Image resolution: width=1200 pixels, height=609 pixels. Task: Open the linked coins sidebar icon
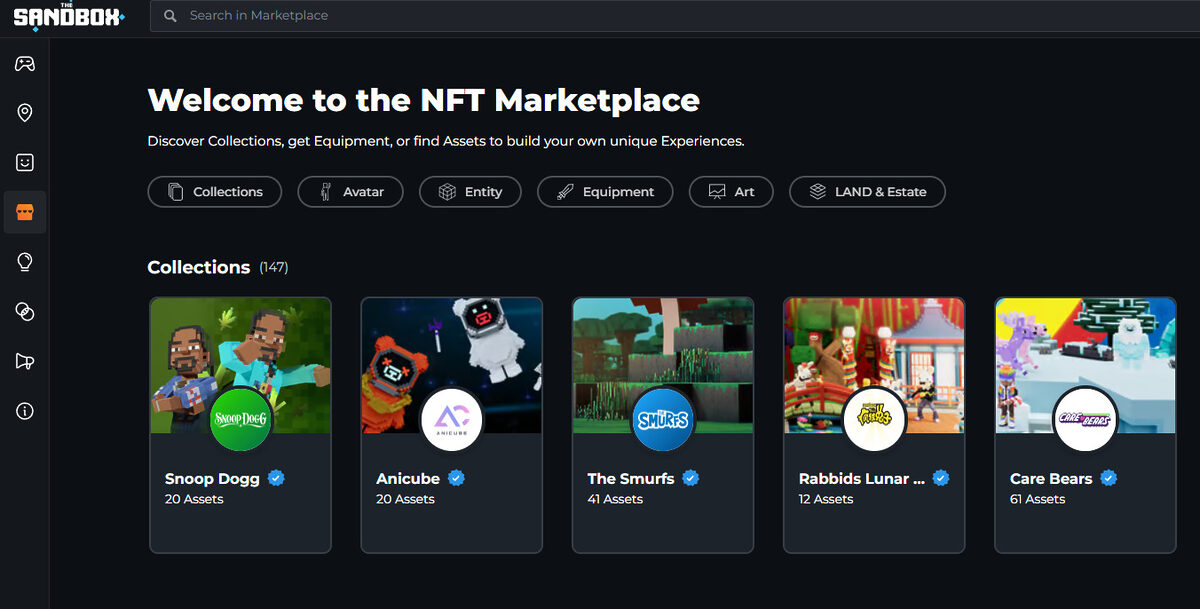[x=25, y=312]
